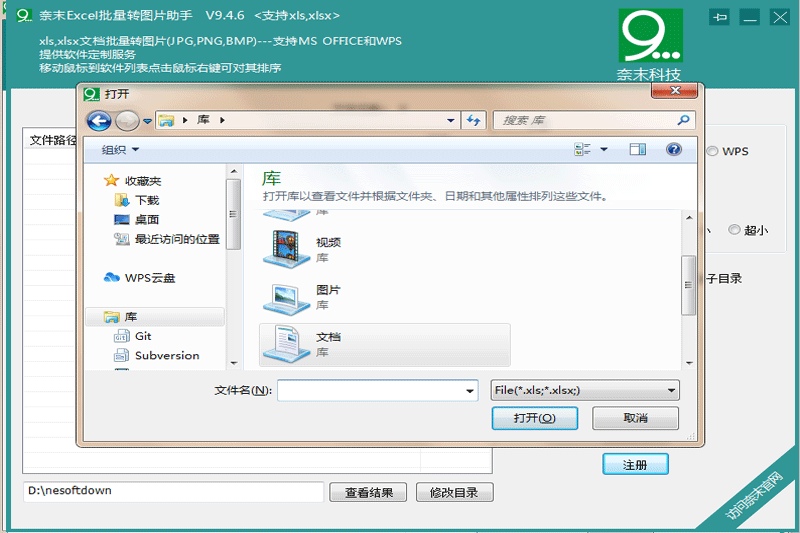Open the 视频 library icon
Image resolution: width=800 pixels, height=533 pixels.
pos(286,248)
